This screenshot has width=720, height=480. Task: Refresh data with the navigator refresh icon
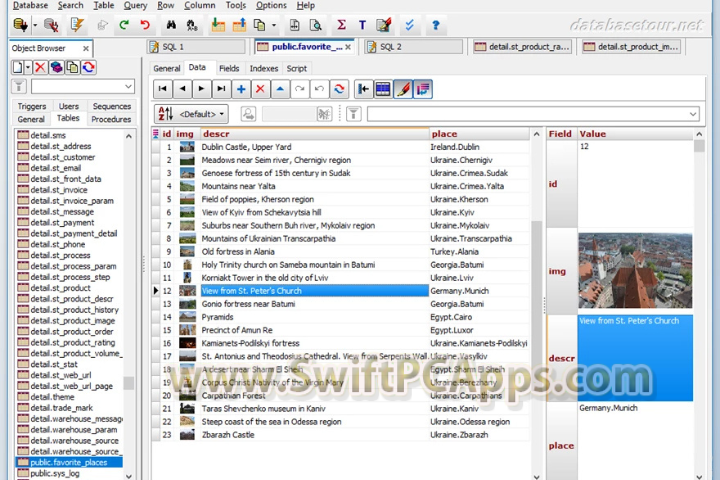[339, 89]
